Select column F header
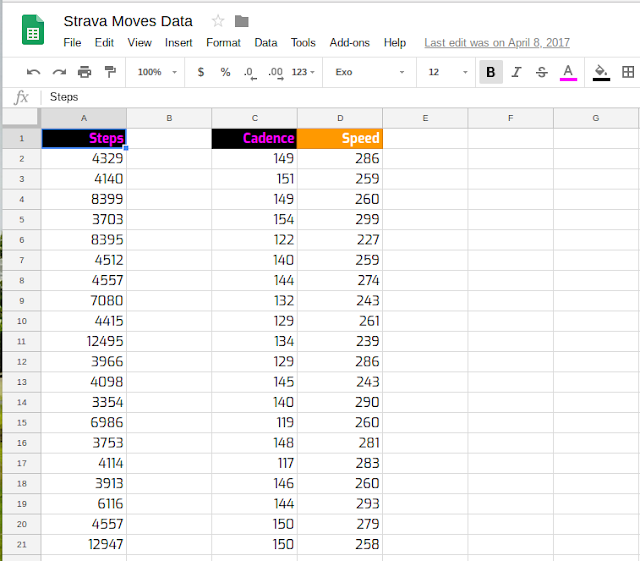 [x=511, y=118]
